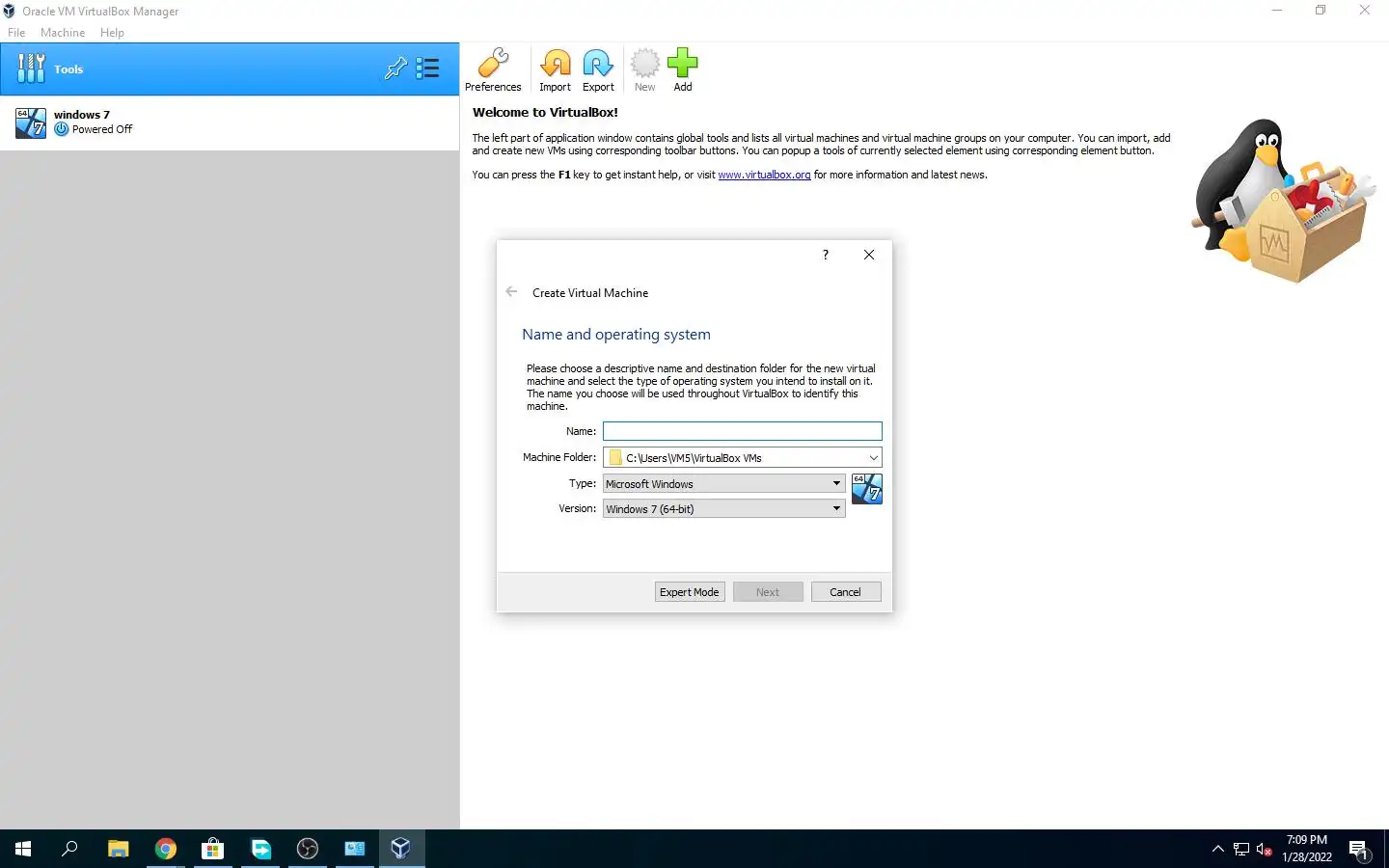
Task: Click the muted volume tray icon
Action: point(1265,850)
